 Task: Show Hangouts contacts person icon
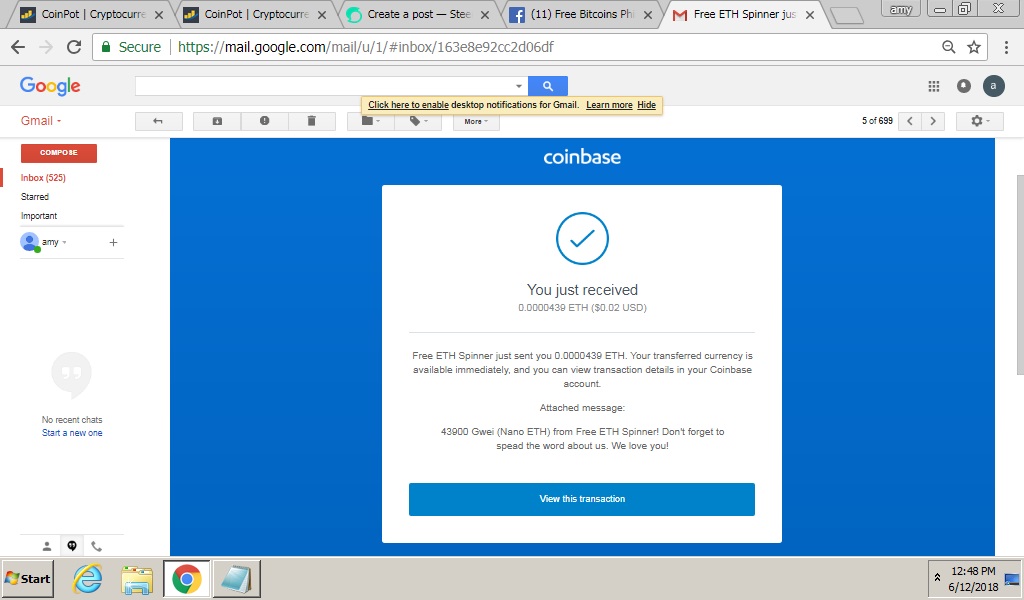pos(47,546)
